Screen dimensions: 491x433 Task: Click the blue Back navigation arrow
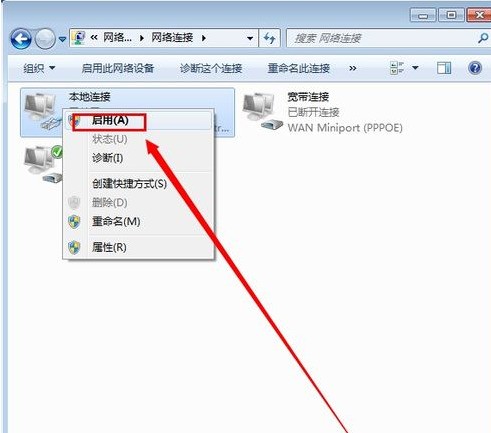point(21,39)
